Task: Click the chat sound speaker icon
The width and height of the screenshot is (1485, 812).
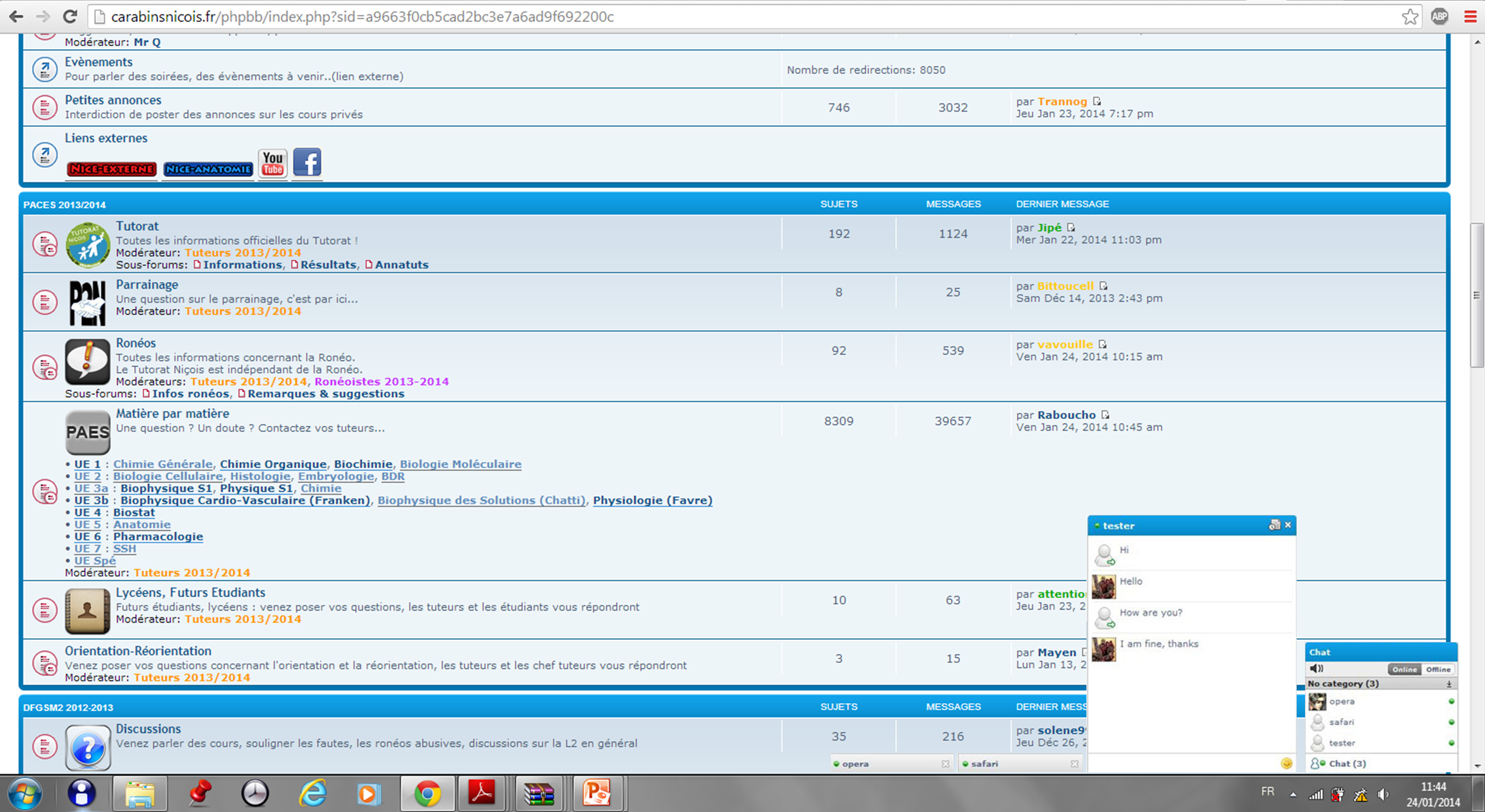Action: point(1317,668)
